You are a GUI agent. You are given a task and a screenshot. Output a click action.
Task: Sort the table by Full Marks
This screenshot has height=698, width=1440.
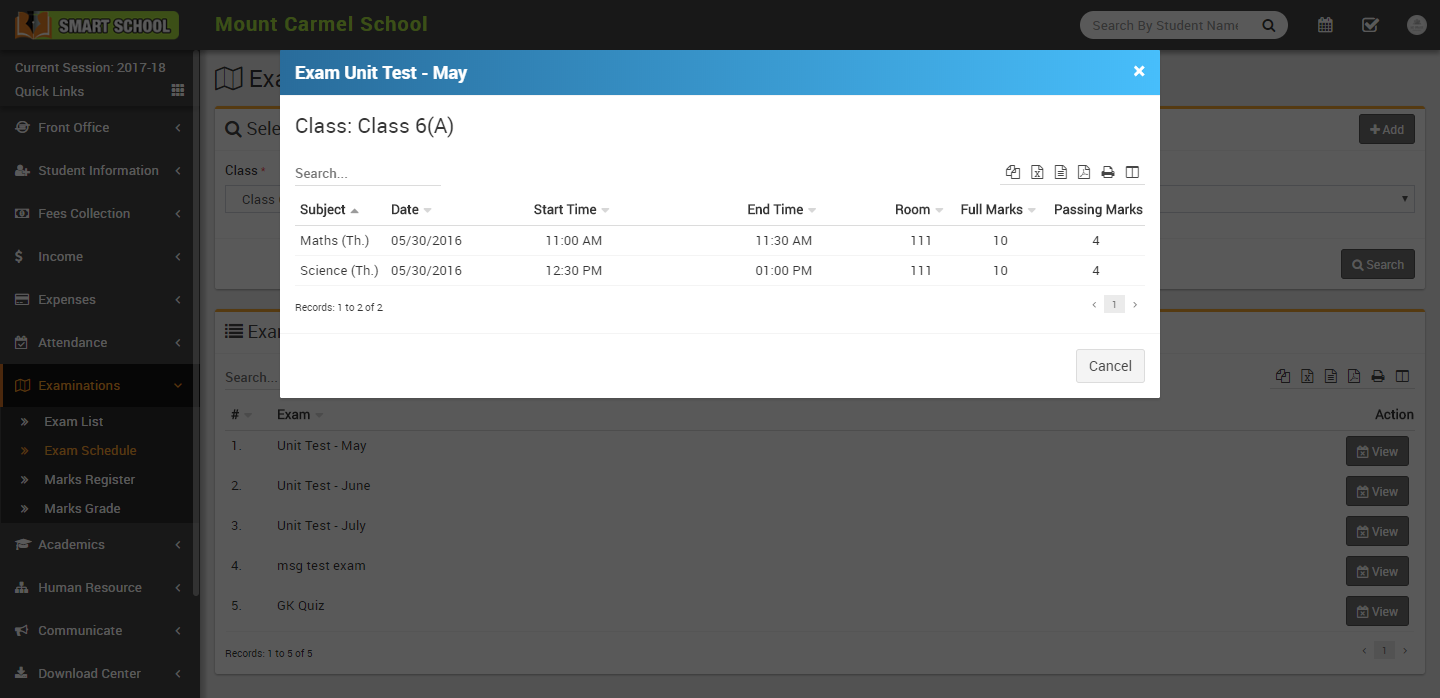click(x=992, y=210)
